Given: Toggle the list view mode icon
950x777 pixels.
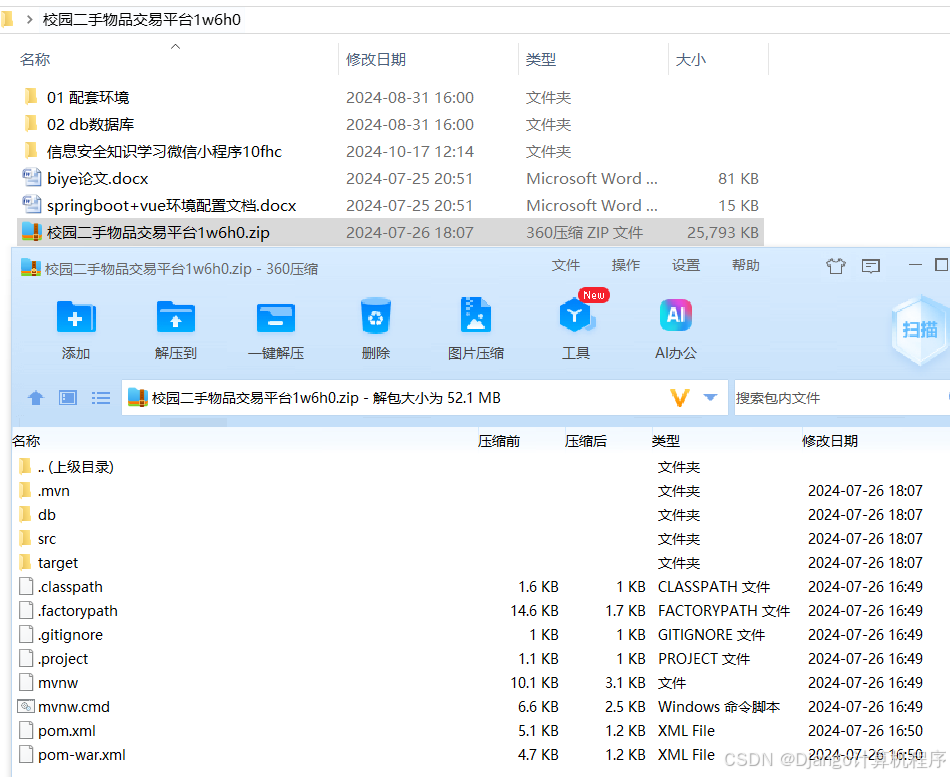Looking at the screenshot, I should coord(100,397).
